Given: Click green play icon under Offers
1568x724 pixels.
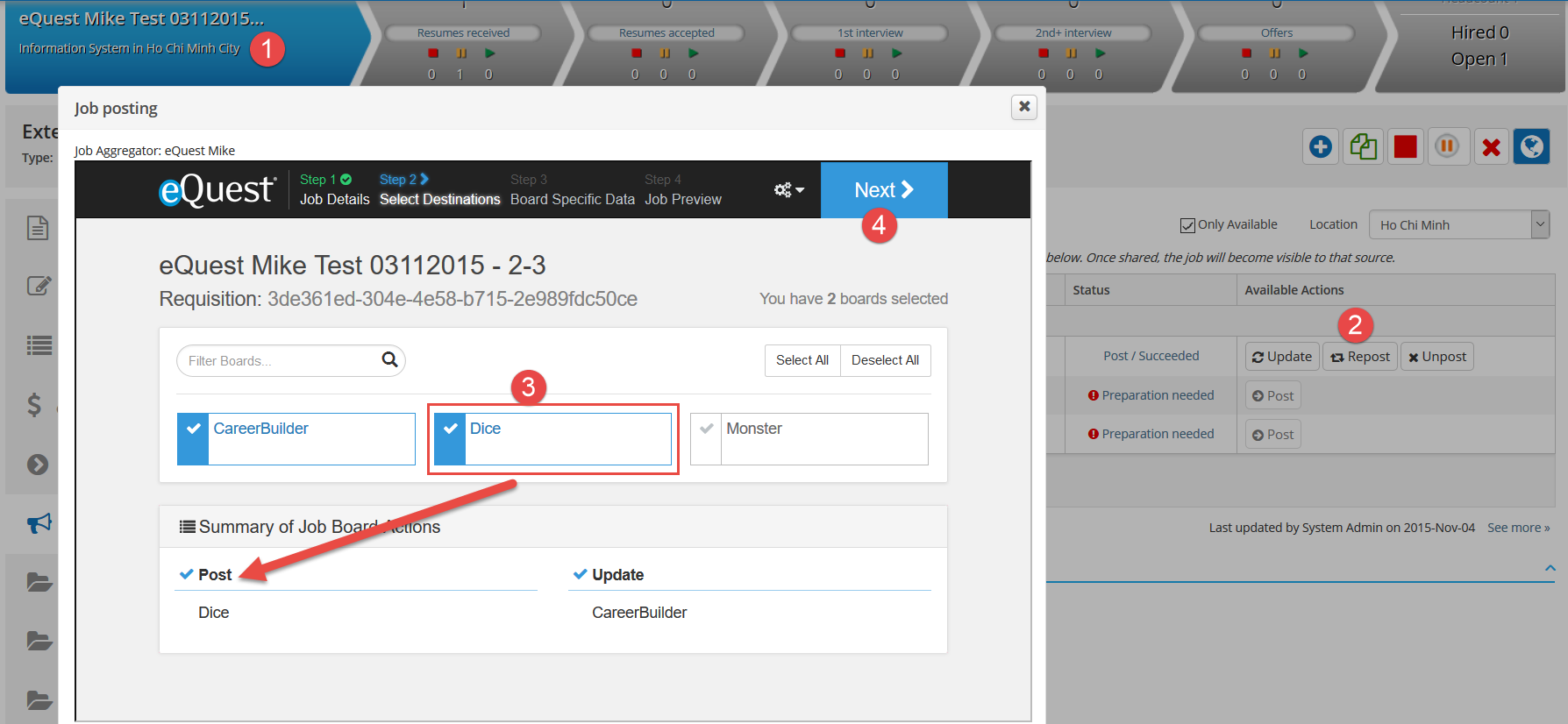Looking at the screenshot, I should (x=1303, y=53).
